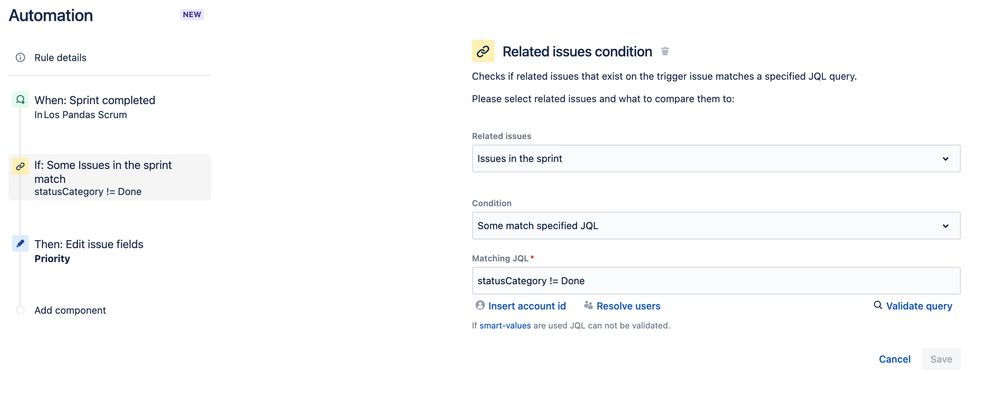This screenshot has height=400, width=999.
Task: Click the Add component circle node
Action: [x=20, y=310]
